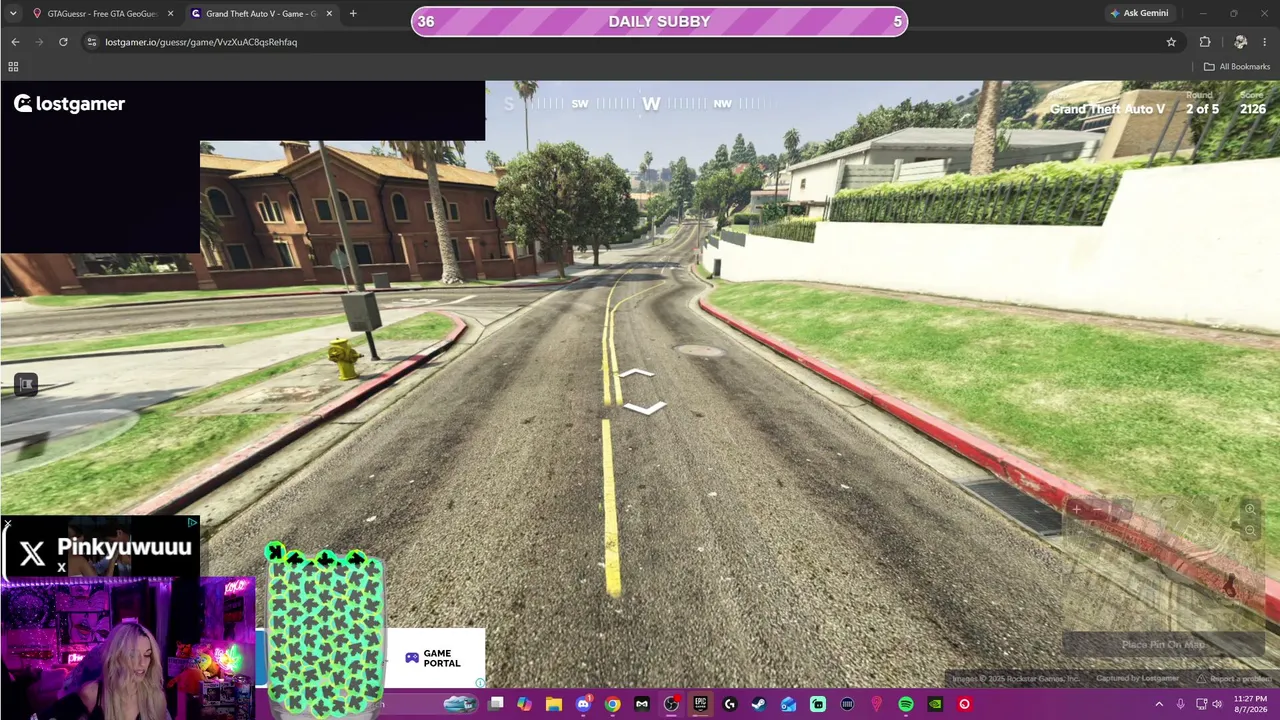Screen dimensions: 1280x720
Task: Open Epic Games Launcher from the taskbar
Action: (x=700, y=704)
